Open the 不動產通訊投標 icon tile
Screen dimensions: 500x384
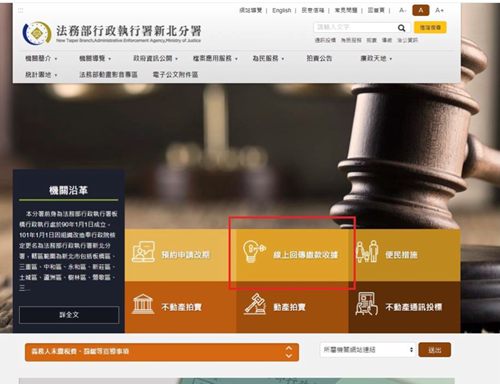click(x=366, y=304)
